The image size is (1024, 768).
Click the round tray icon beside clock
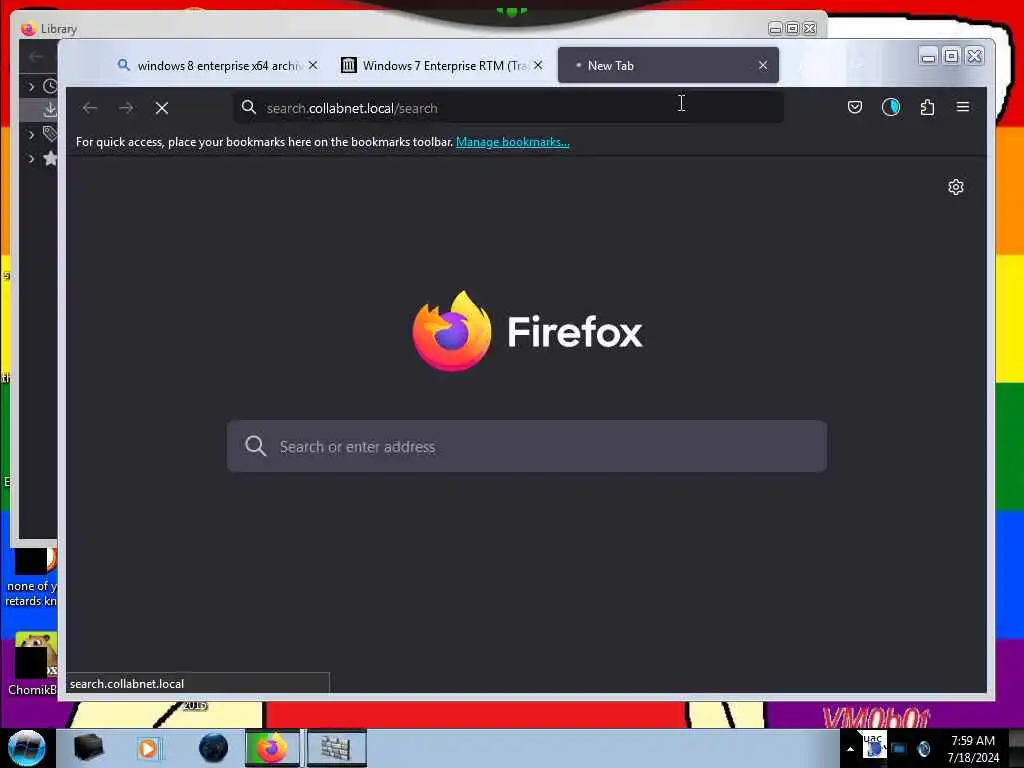point(924,749)
